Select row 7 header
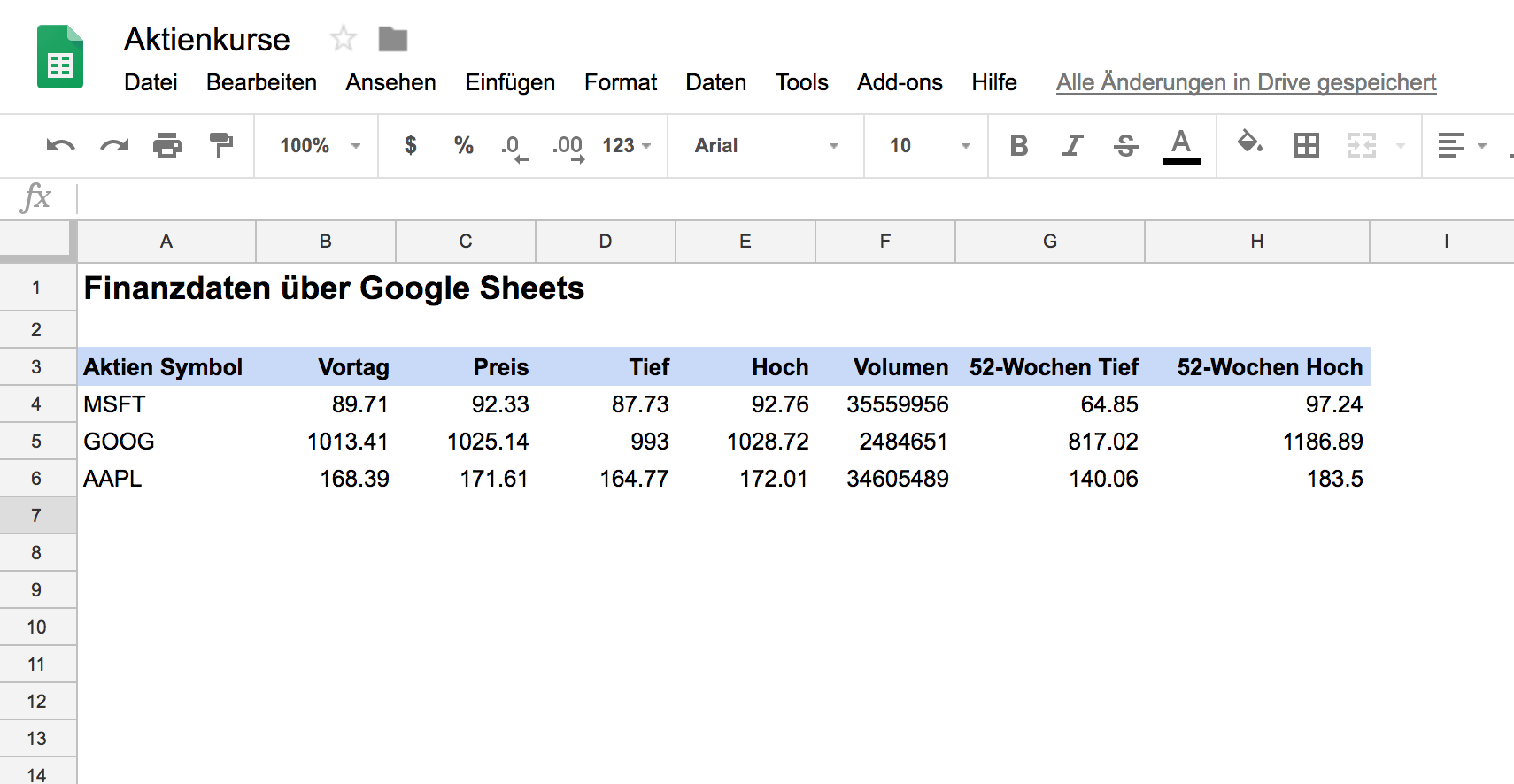 tap(36, 515)
